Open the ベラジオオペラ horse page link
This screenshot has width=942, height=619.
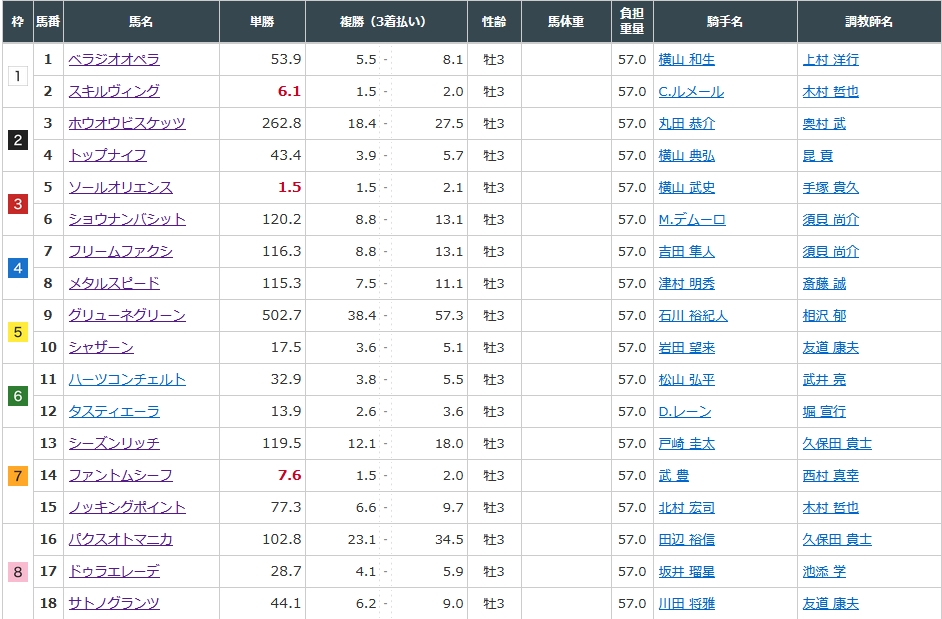114,59
